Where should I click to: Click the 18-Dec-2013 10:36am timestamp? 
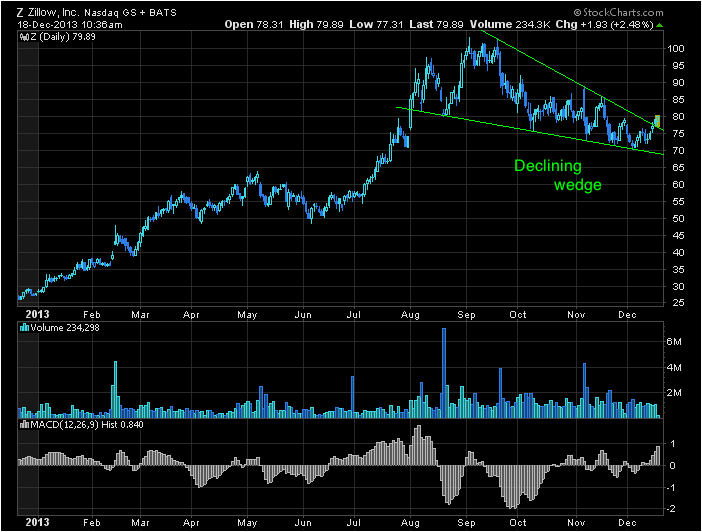[x=69, y=25]
